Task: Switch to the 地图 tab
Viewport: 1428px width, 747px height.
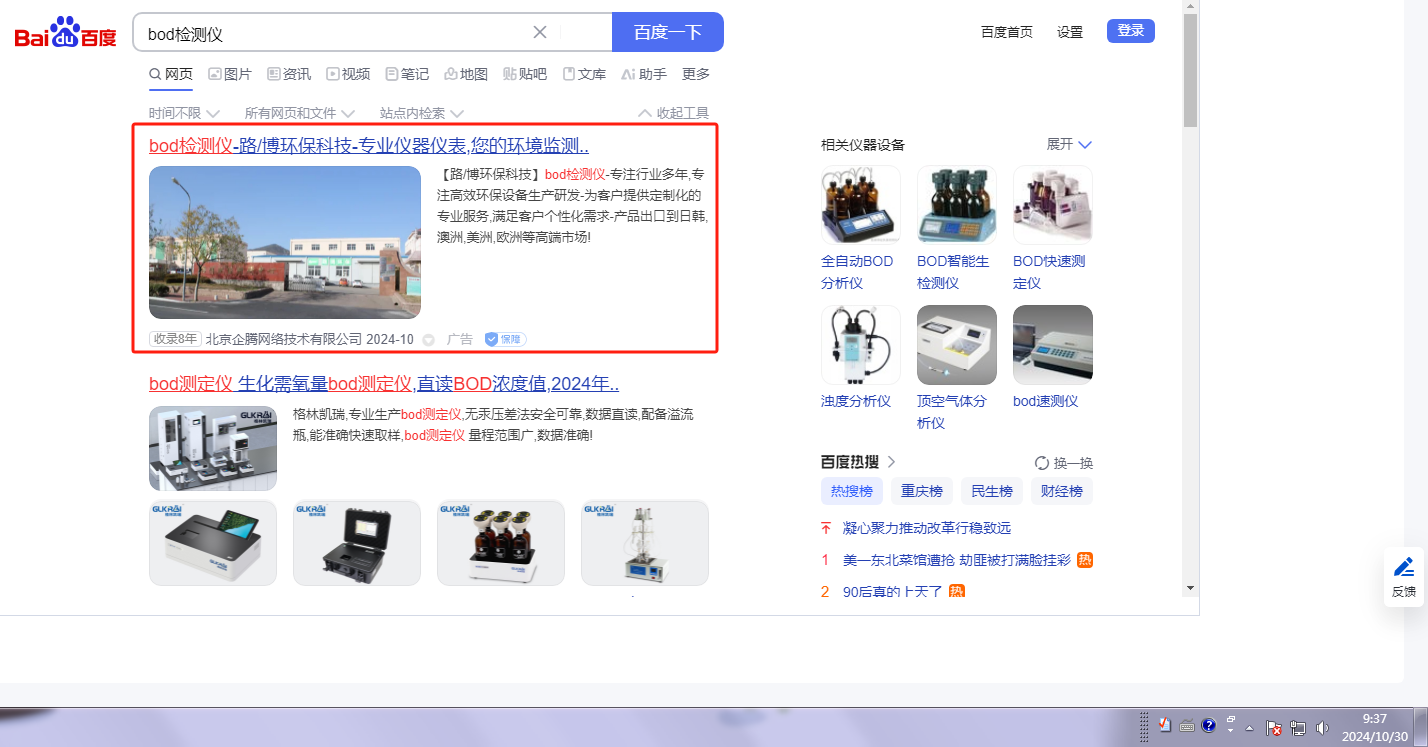Action: pos(466,74)
